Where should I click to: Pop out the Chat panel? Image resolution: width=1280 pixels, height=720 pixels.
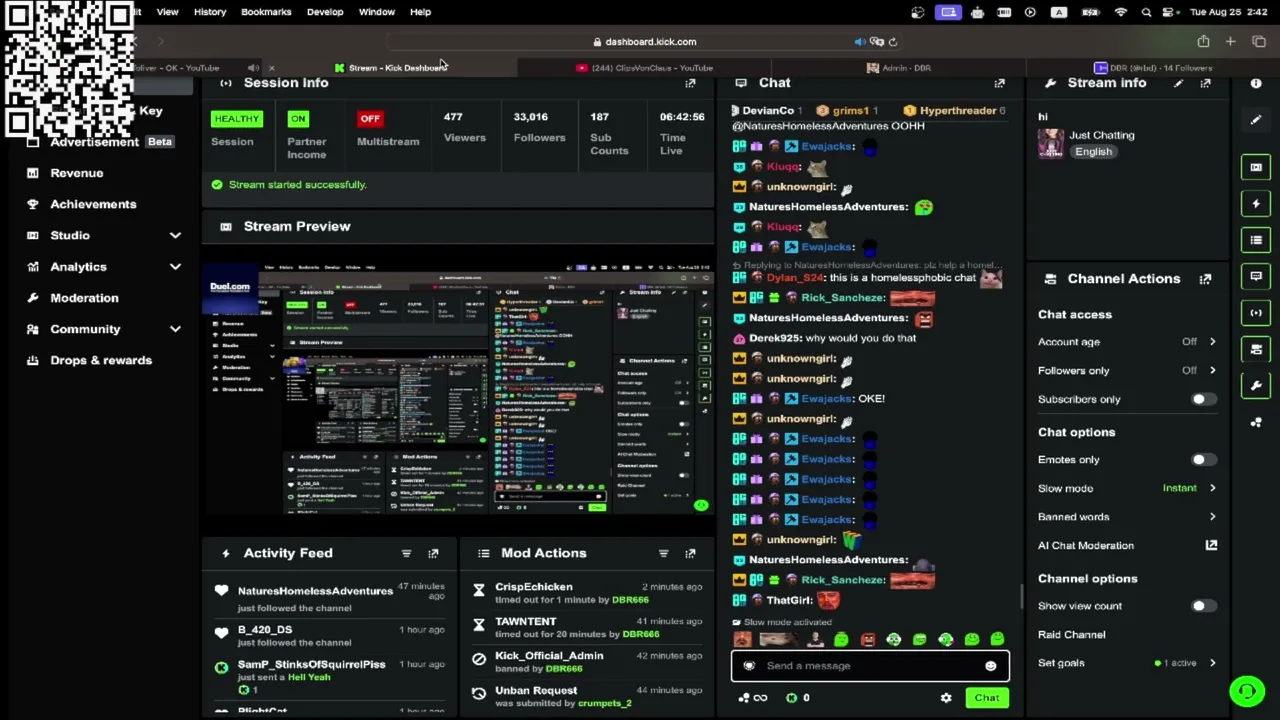999,83
